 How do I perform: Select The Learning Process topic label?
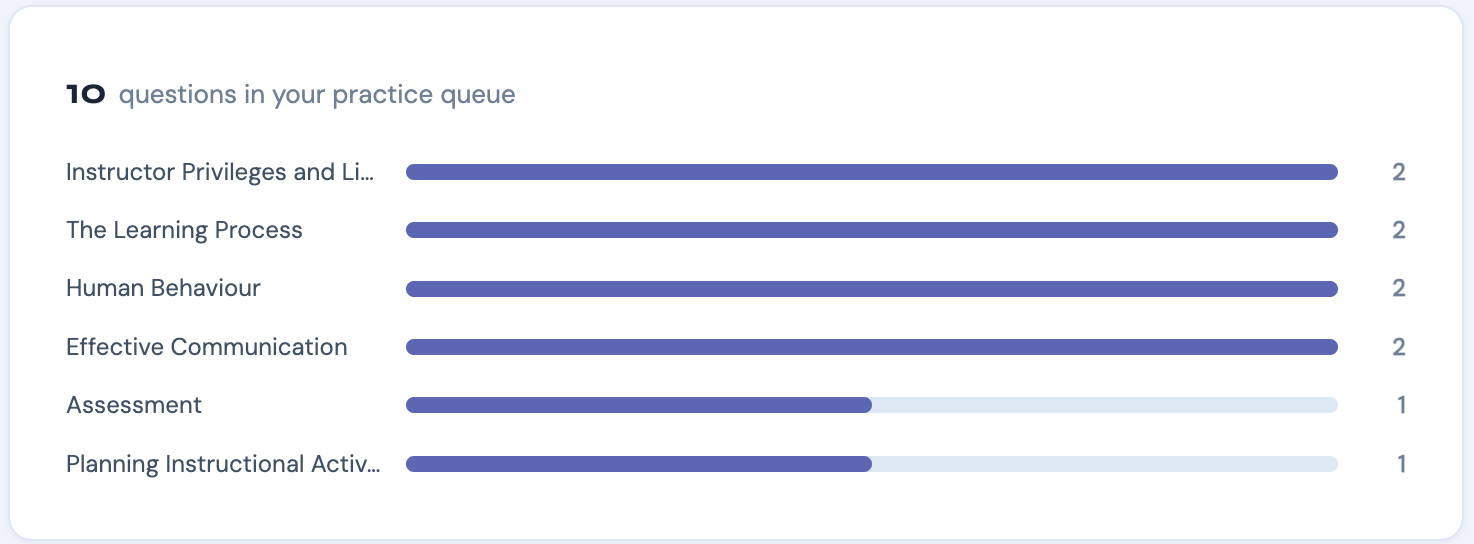tap(184, 230)
